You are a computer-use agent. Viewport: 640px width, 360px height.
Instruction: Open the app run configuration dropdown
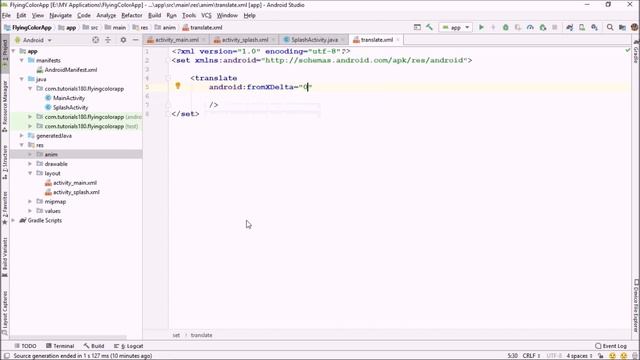click(x=456, y=27)
